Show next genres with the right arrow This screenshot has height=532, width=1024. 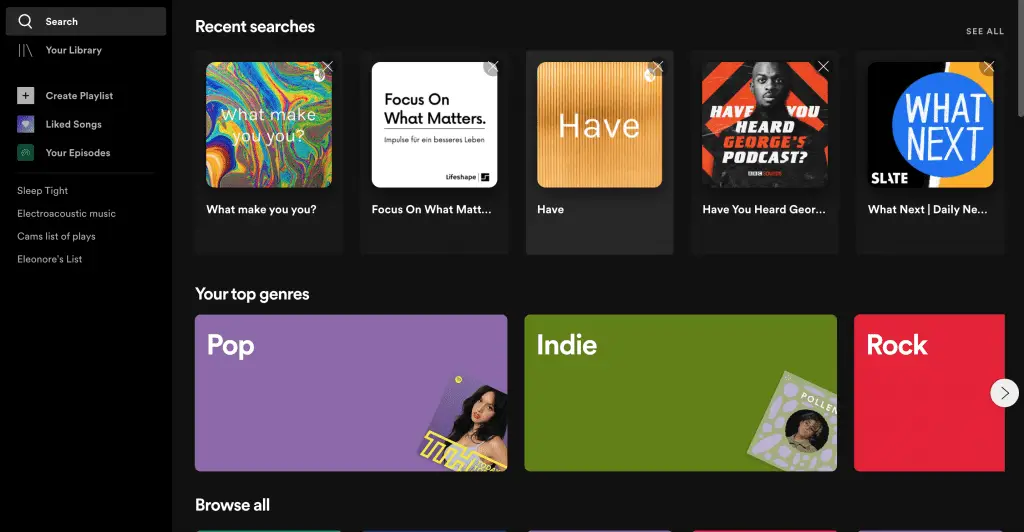coord(1004,393)
